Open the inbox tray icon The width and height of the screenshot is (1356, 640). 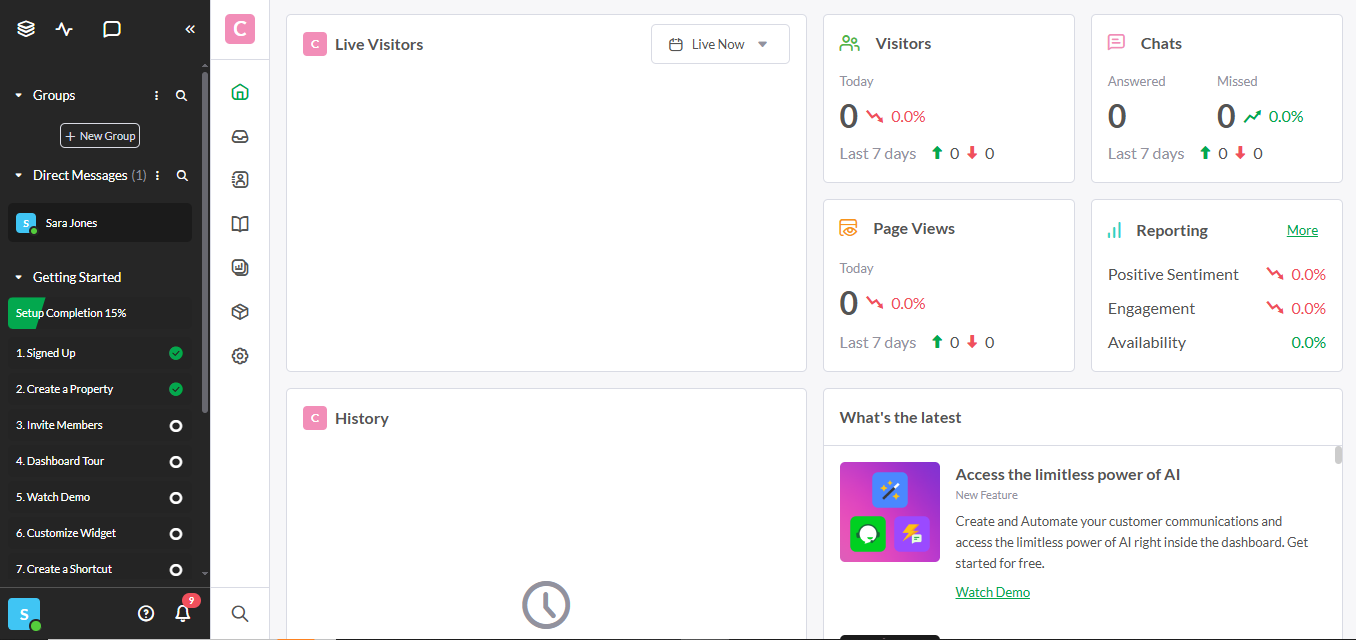pyautogui.click(x=240, y=136)
